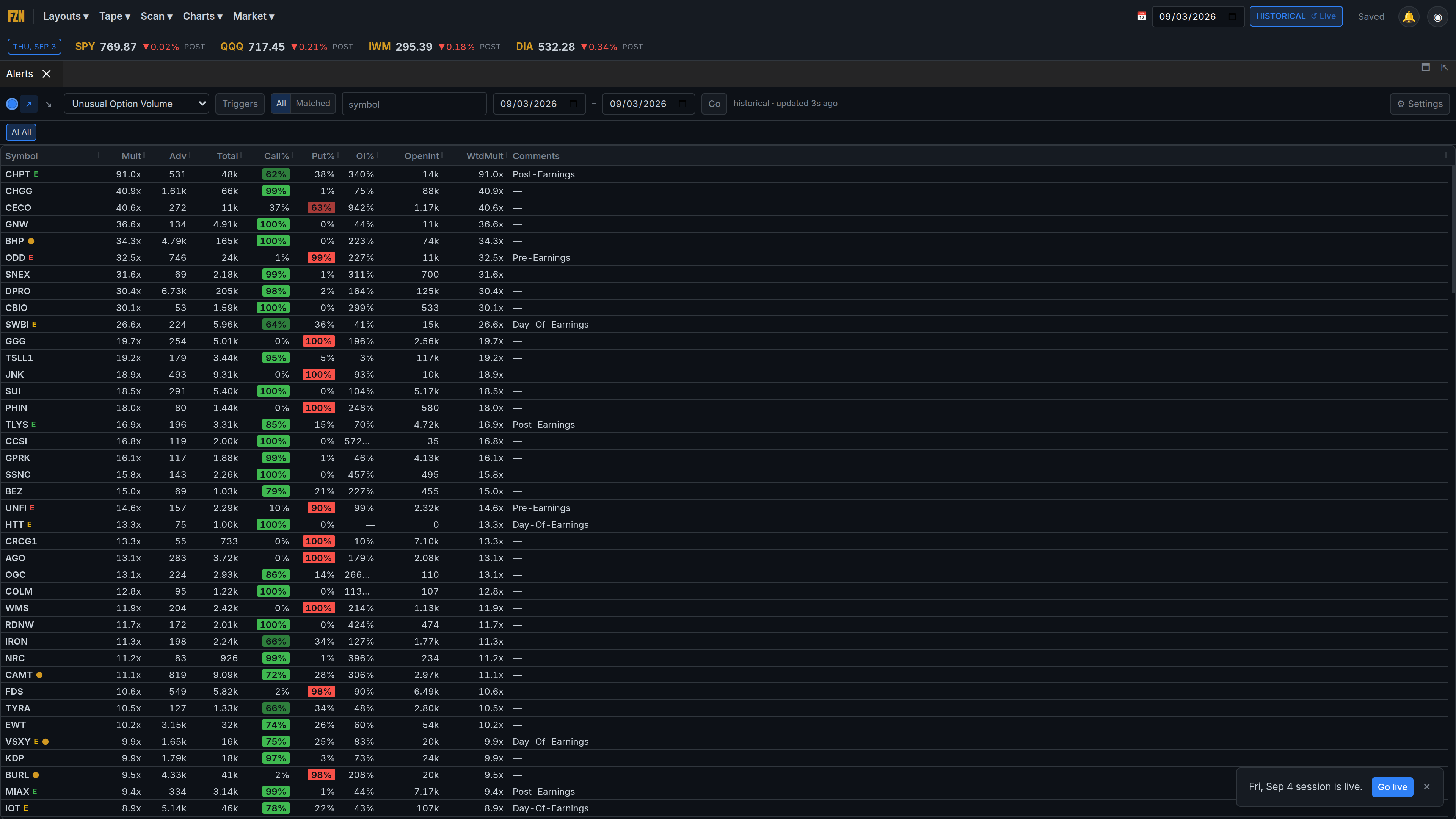Select the Alerts tab
Viewport: 1456px width, 819px height.
click(20, 74)
